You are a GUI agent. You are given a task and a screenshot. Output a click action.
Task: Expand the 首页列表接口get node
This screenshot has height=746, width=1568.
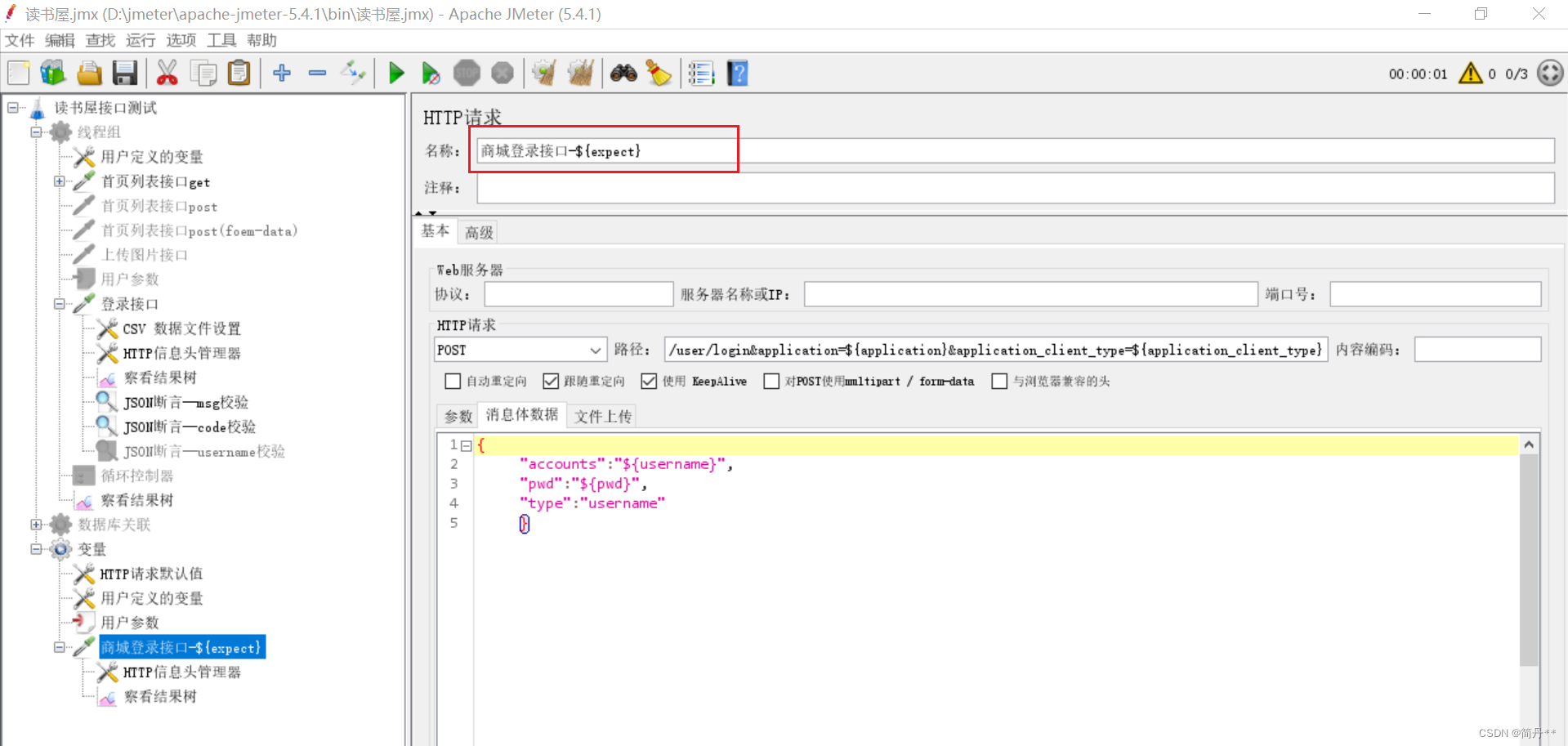[60, 181]
